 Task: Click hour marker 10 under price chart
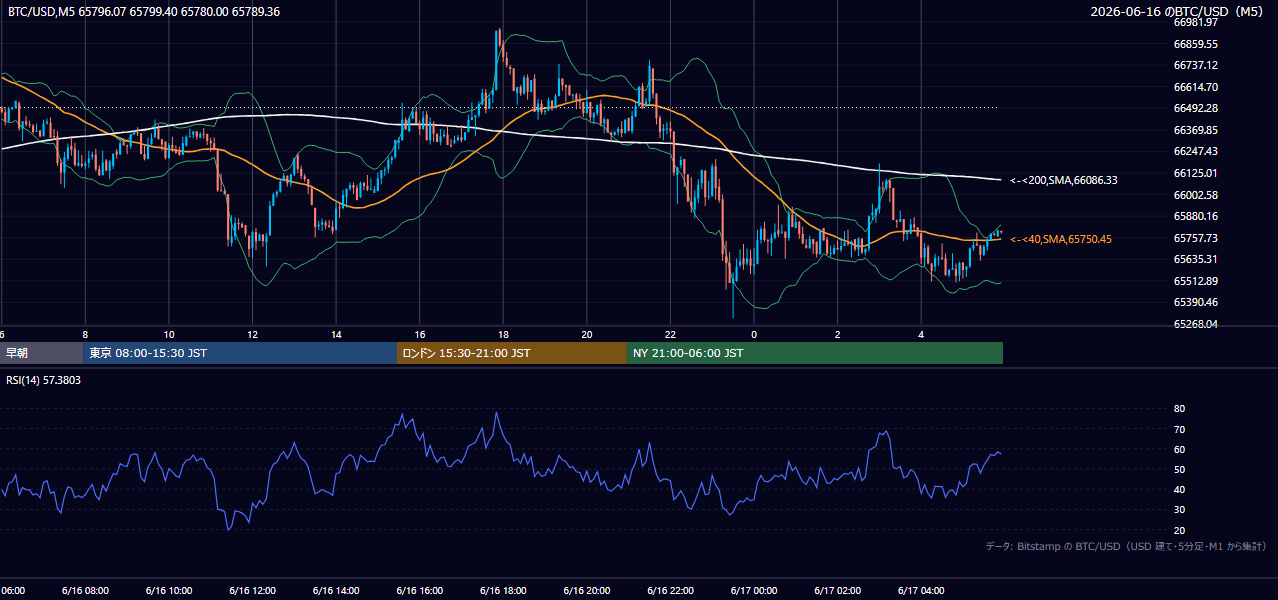click(x=169, y=334)
